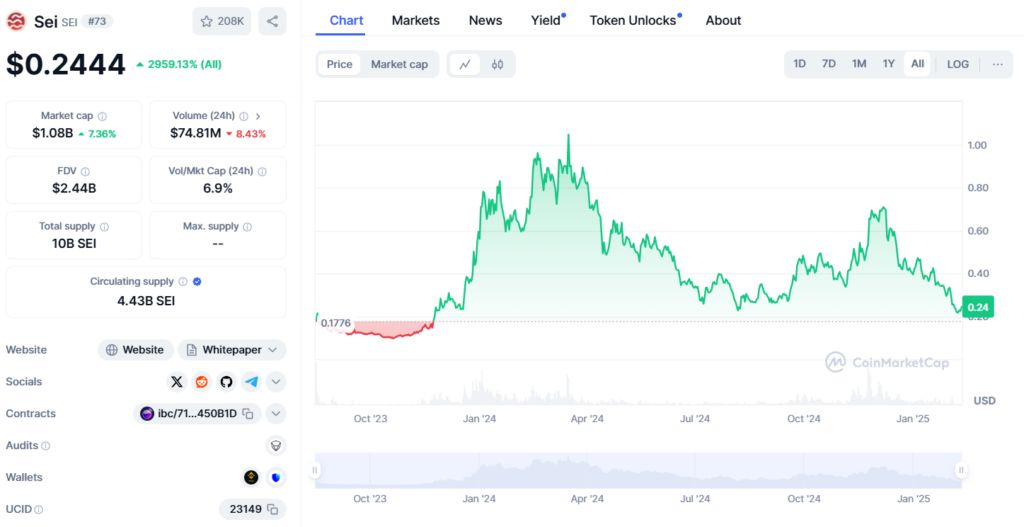Open the X (Twitter) social link
The image size is (1024, 527).
[x=177, y=381]
